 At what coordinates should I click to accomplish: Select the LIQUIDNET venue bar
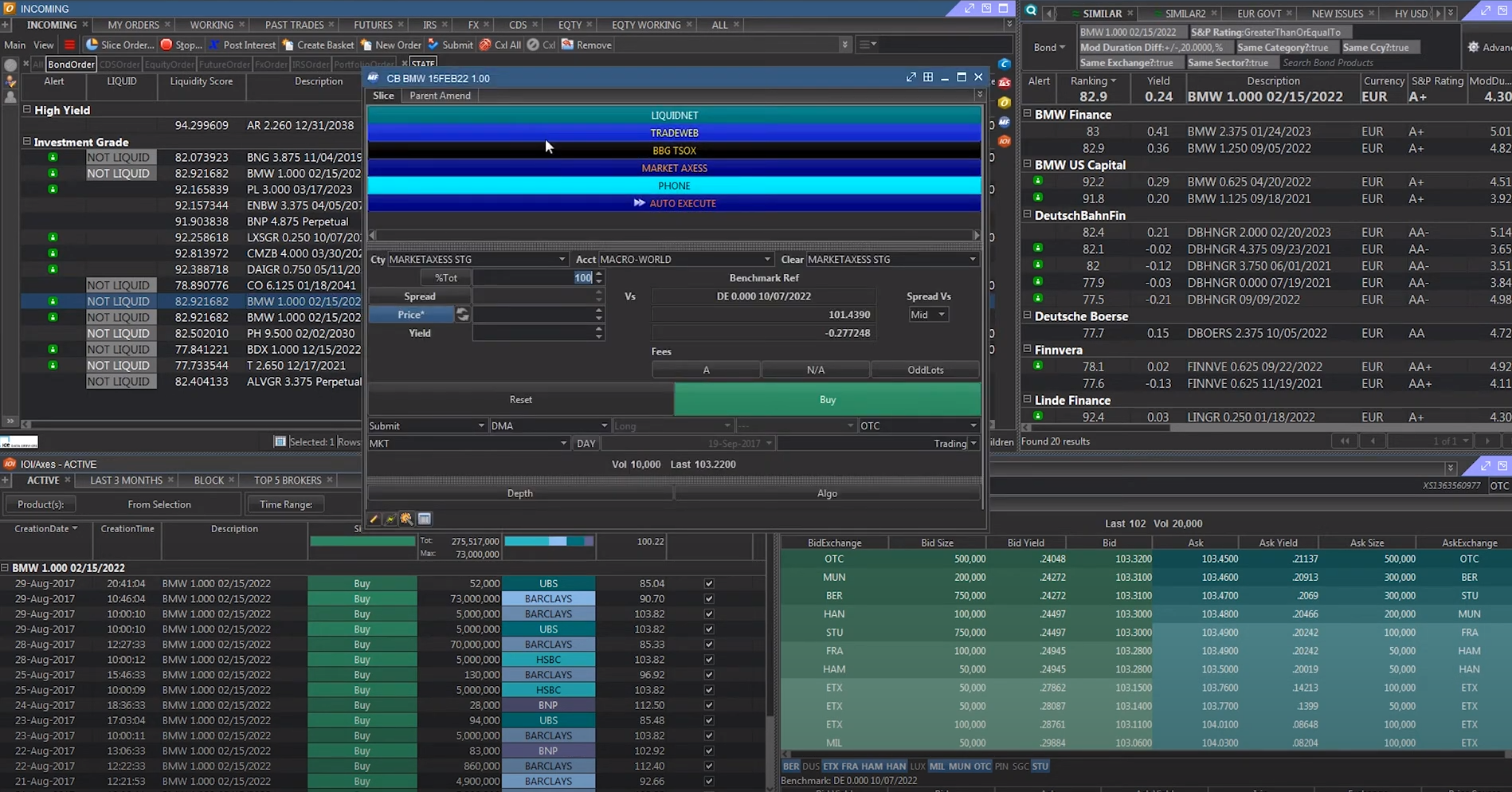point(674,116)
